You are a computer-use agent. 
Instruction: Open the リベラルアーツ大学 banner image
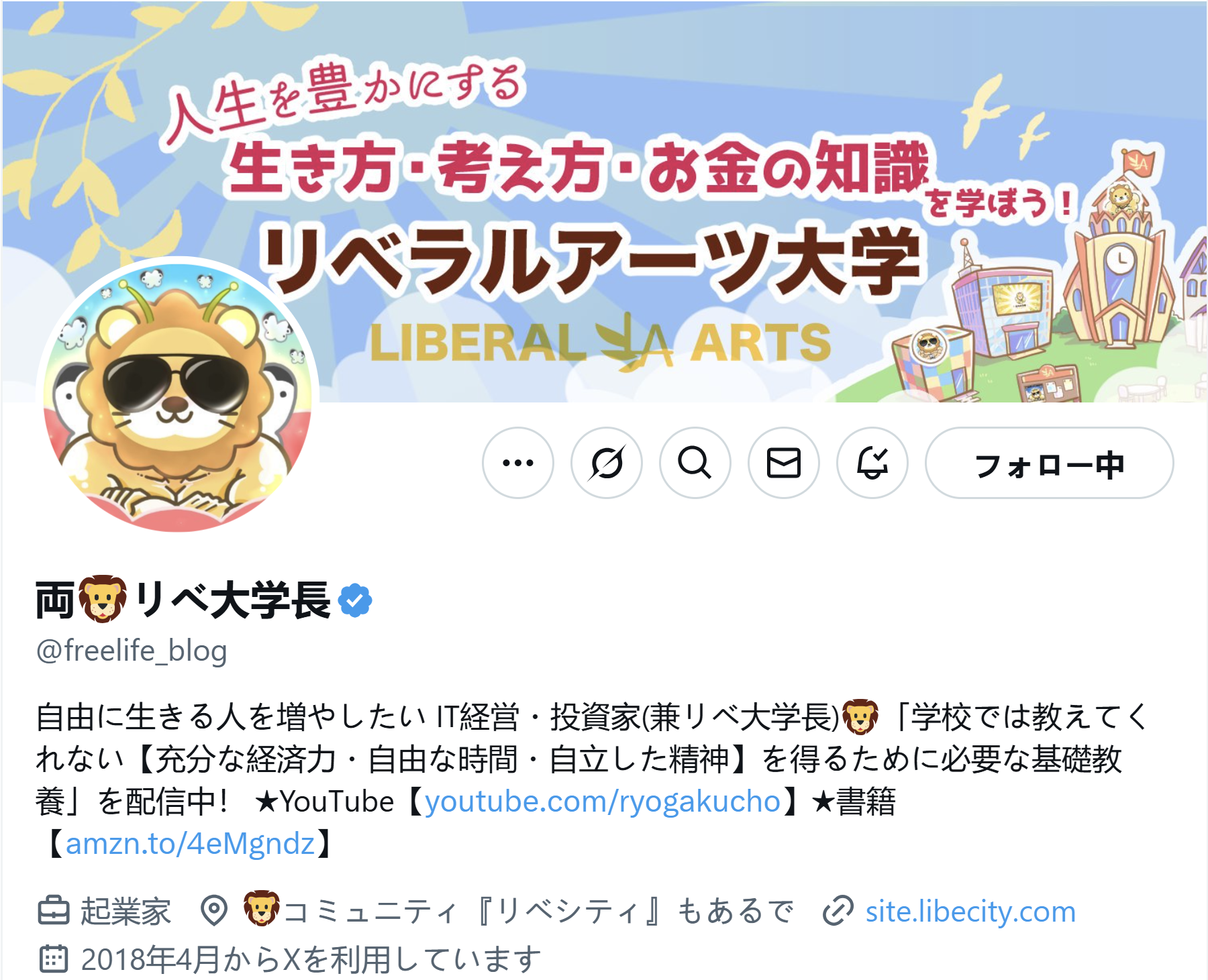[604, 201]
